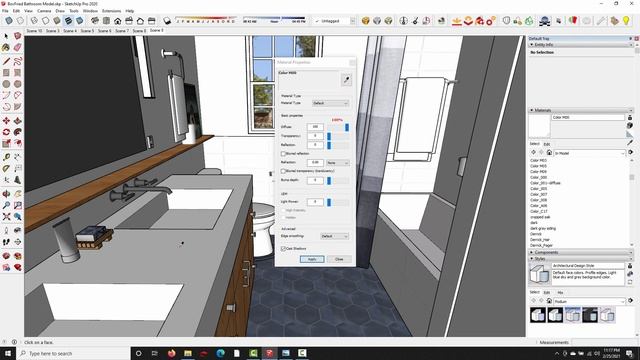
Task: Open the Camera menu
Action: 44,11
